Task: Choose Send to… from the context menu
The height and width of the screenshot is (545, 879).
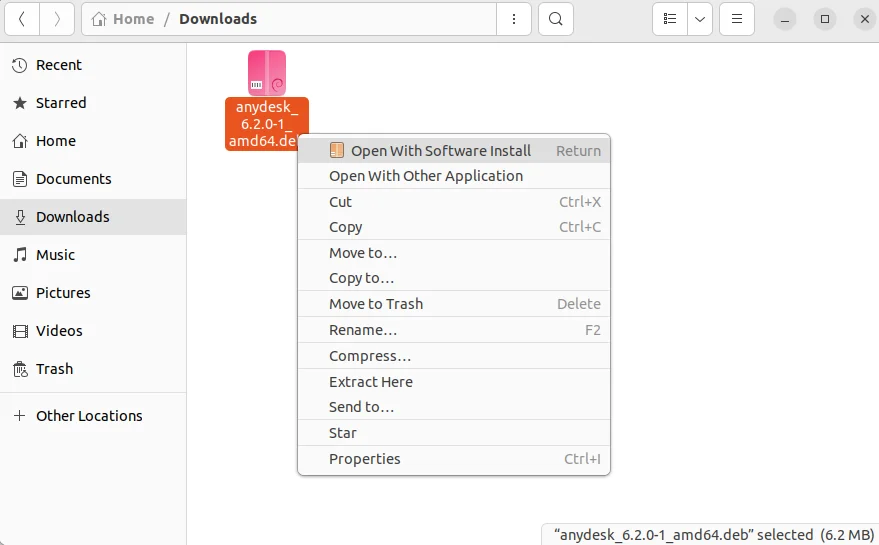Action: click(454, 407)
